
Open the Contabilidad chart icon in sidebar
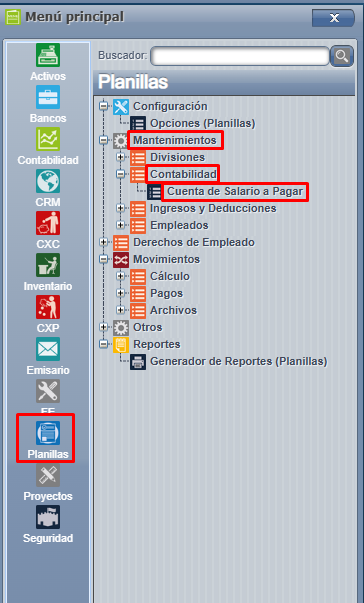(48, 139)
